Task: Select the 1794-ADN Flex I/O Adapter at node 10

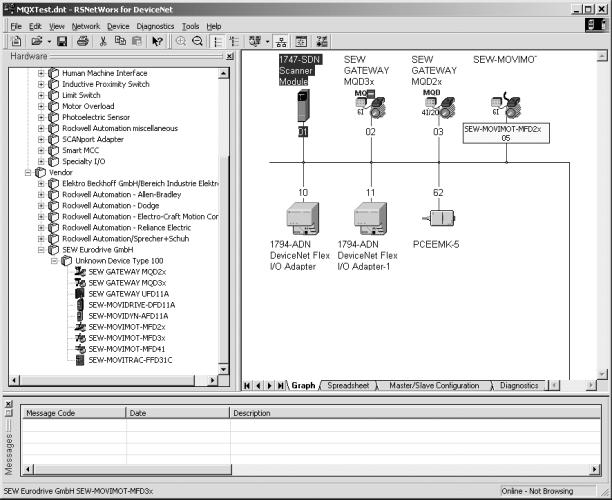Action: tap(303, 218)
